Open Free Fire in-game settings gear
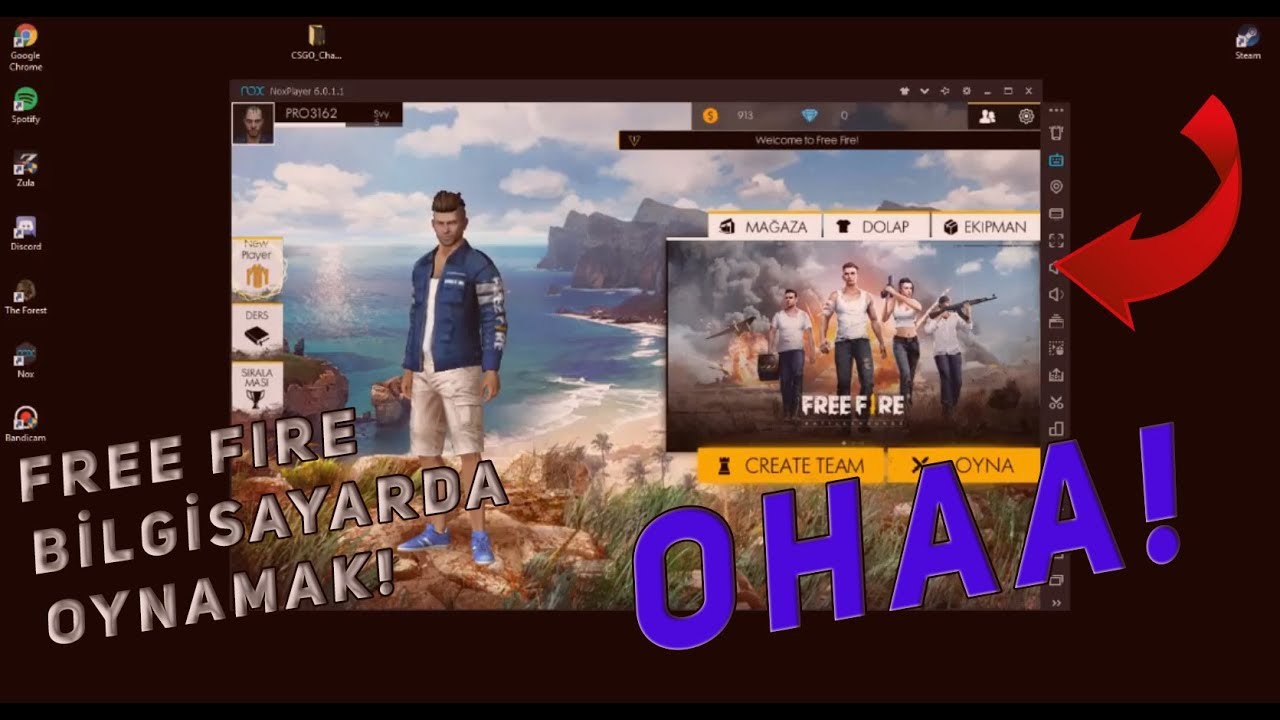1280x720 pixels. (1026, 116)
